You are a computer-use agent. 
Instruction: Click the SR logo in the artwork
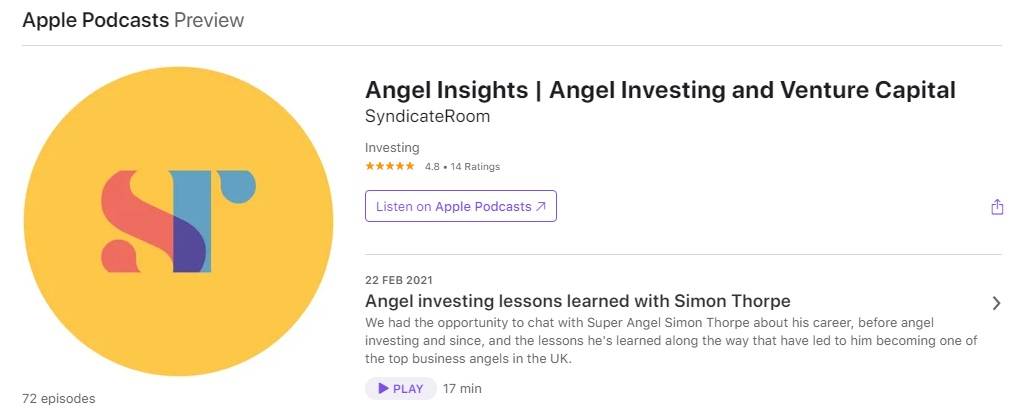[x=179, y=222]
